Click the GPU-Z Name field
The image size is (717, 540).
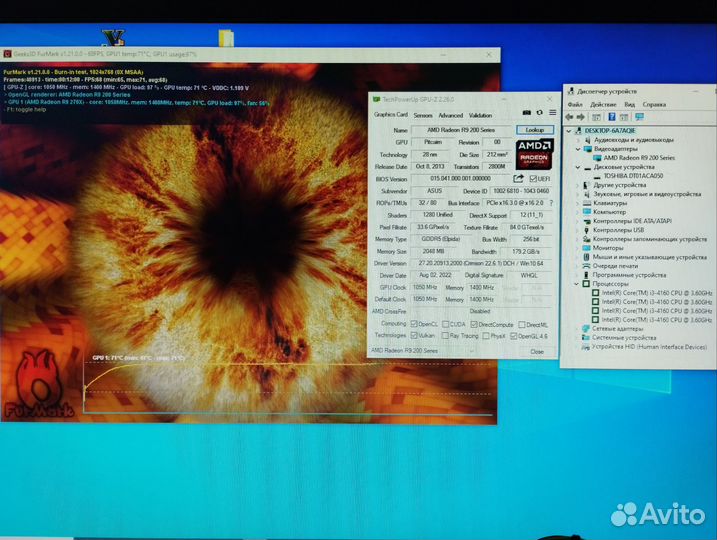click(461, 130)
